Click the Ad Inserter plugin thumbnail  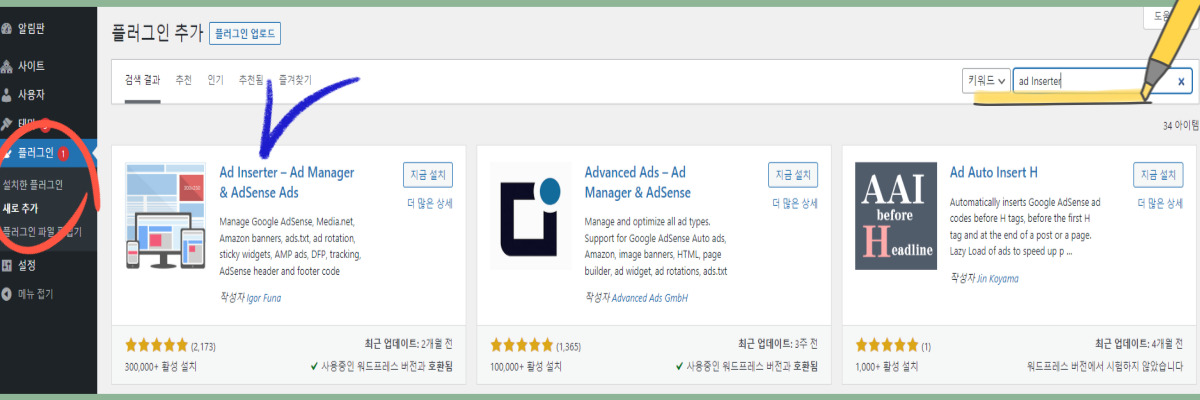pos(165,216)
